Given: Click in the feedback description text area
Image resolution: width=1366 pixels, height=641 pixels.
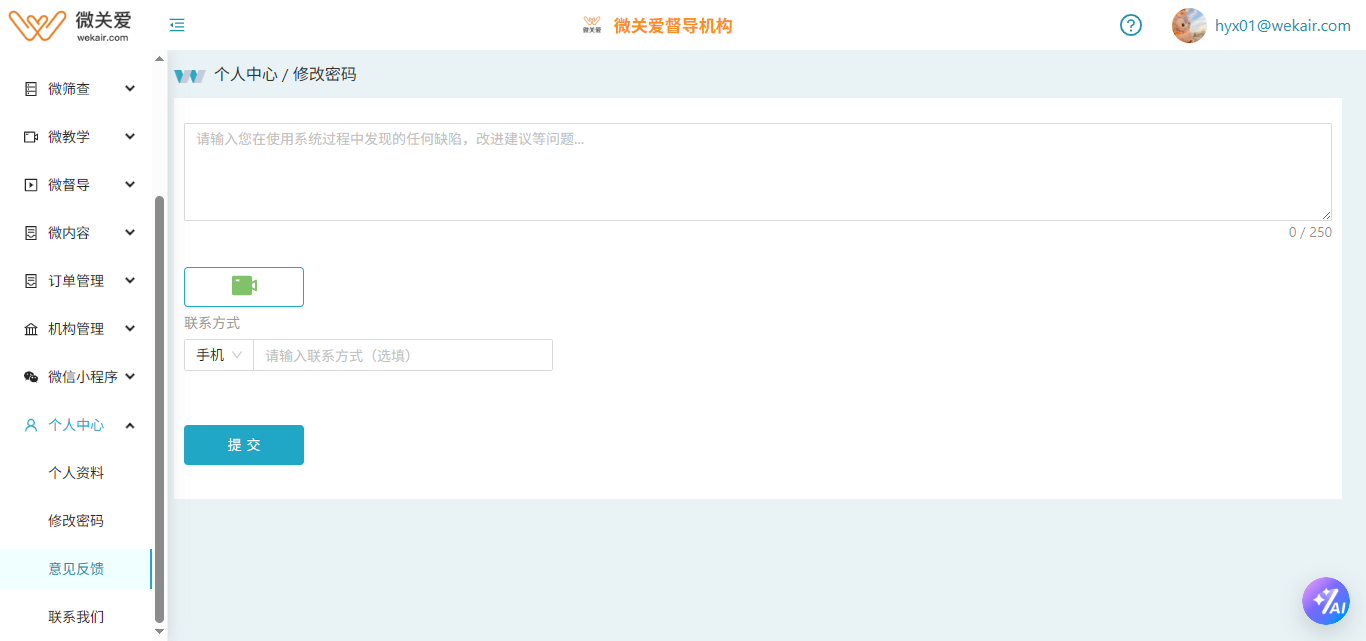Looking at the screenshot, I should pyautogui.click(x=757, y=172).
